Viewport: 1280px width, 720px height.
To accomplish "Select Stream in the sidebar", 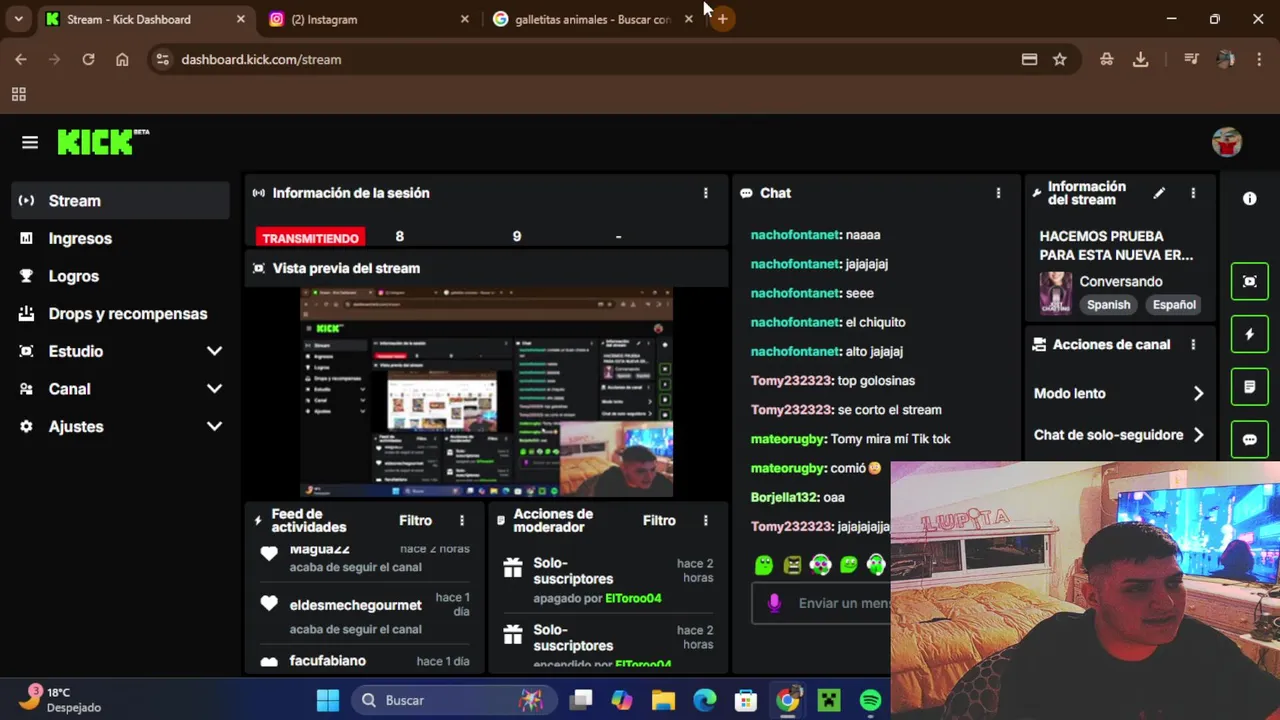I will pos(120,200).
